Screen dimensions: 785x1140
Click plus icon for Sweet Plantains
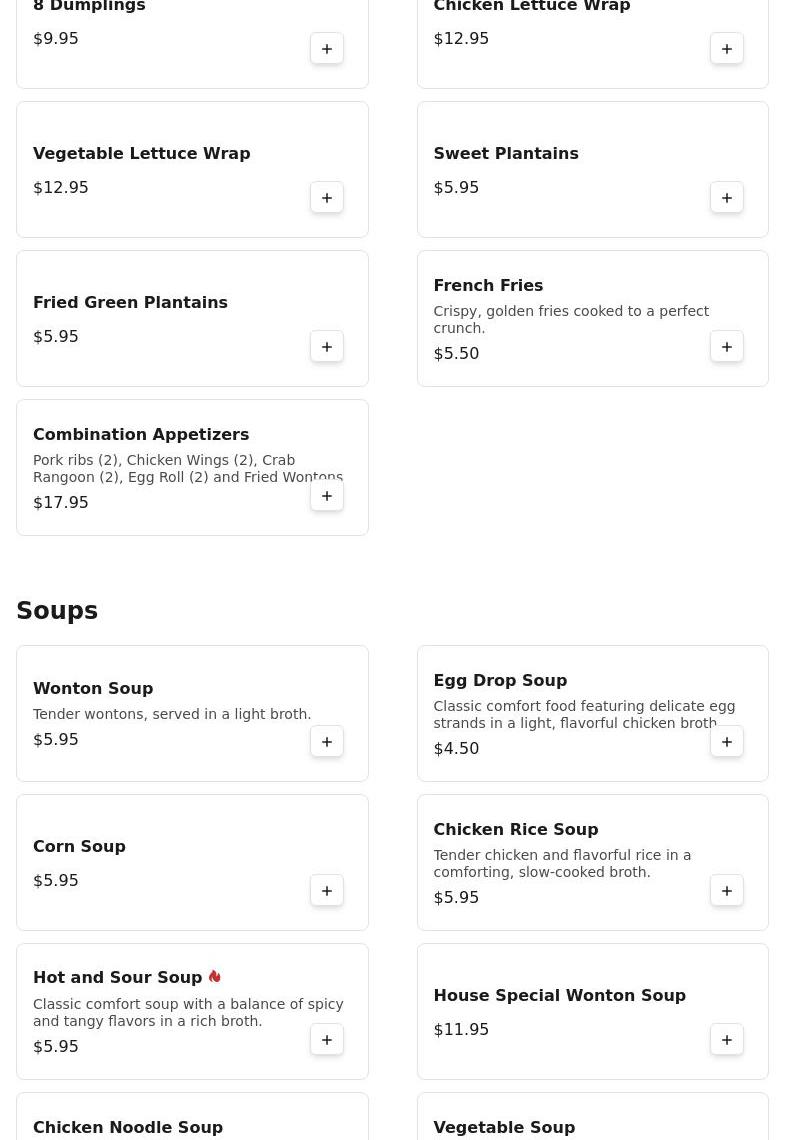click(x=727, y=198)
